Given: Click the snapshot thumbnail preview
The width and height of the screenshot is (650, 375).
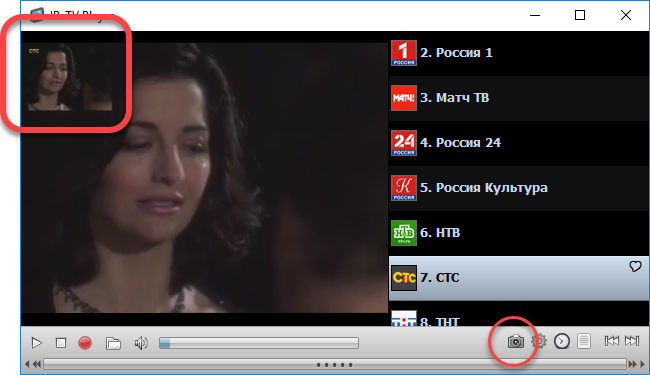Looking at the screenshot, I should [x=70, y=77].
